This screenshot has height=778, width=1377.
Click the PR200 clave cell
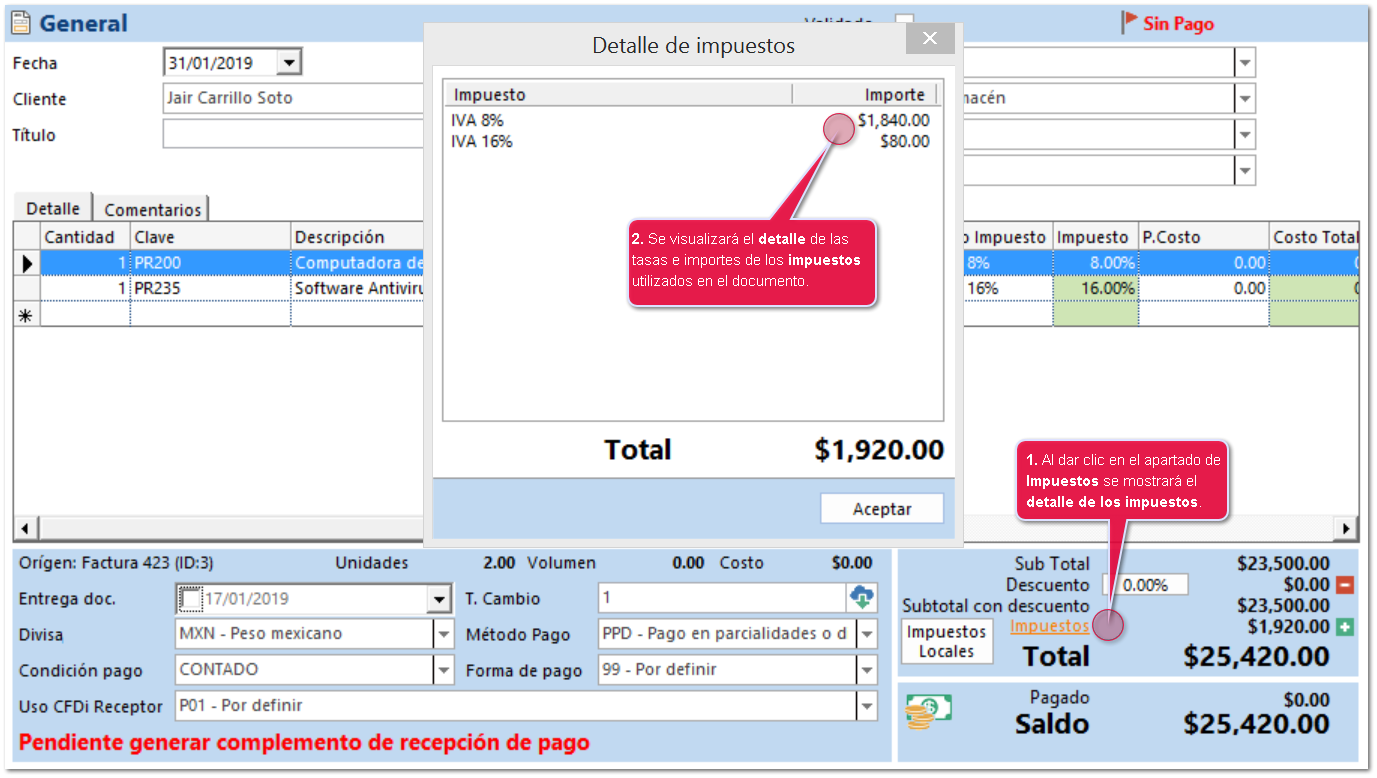[x=211, y=263]
